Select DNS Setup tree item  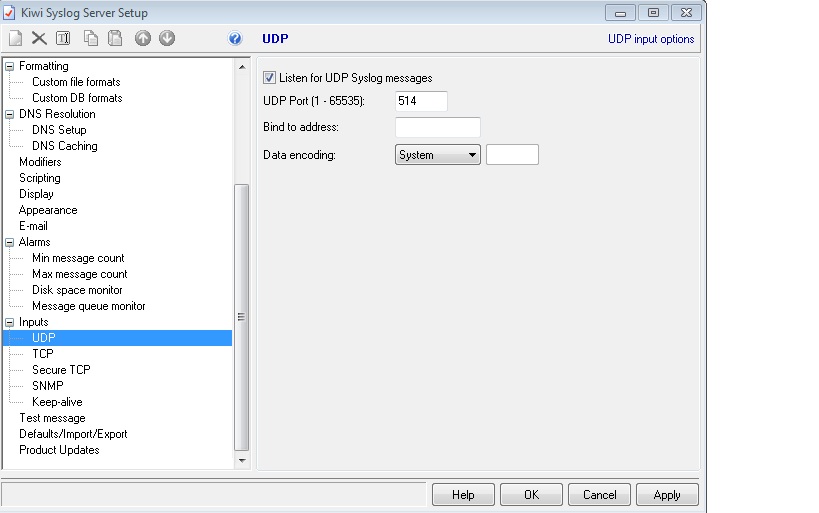(x=59, y=130)
